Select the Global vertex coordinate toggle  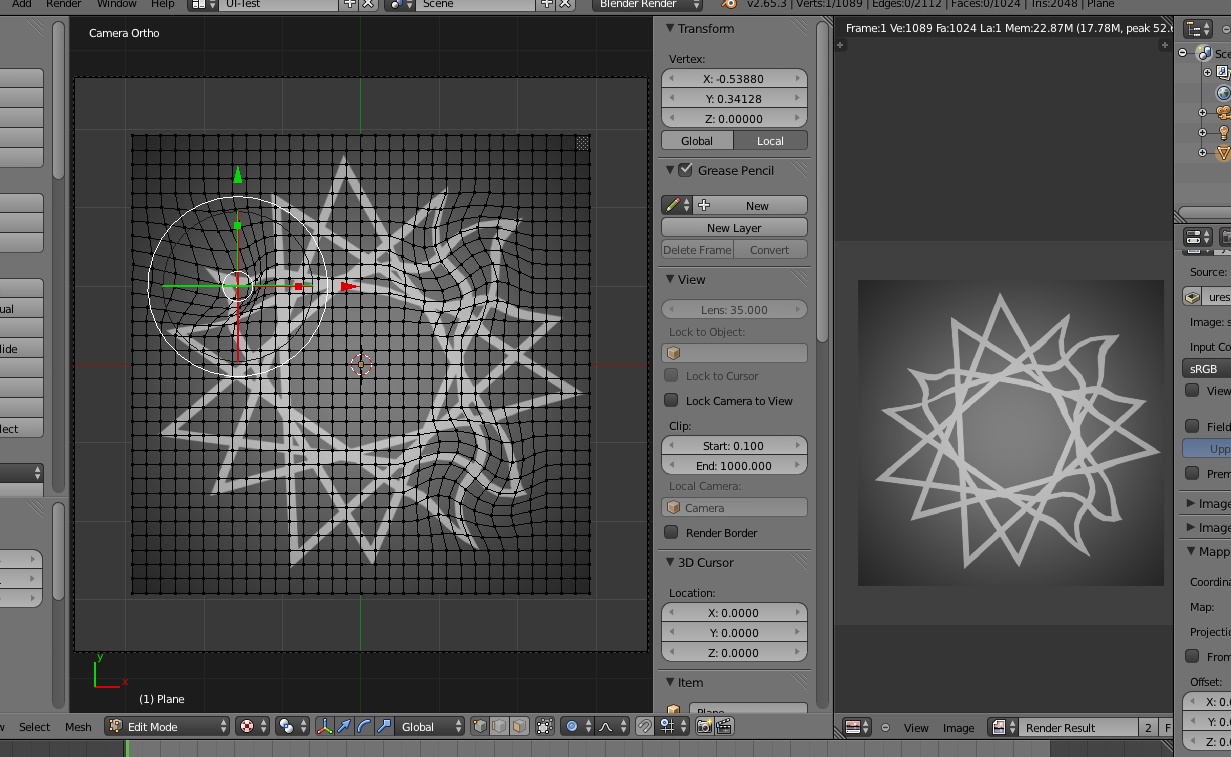[697, 141]
